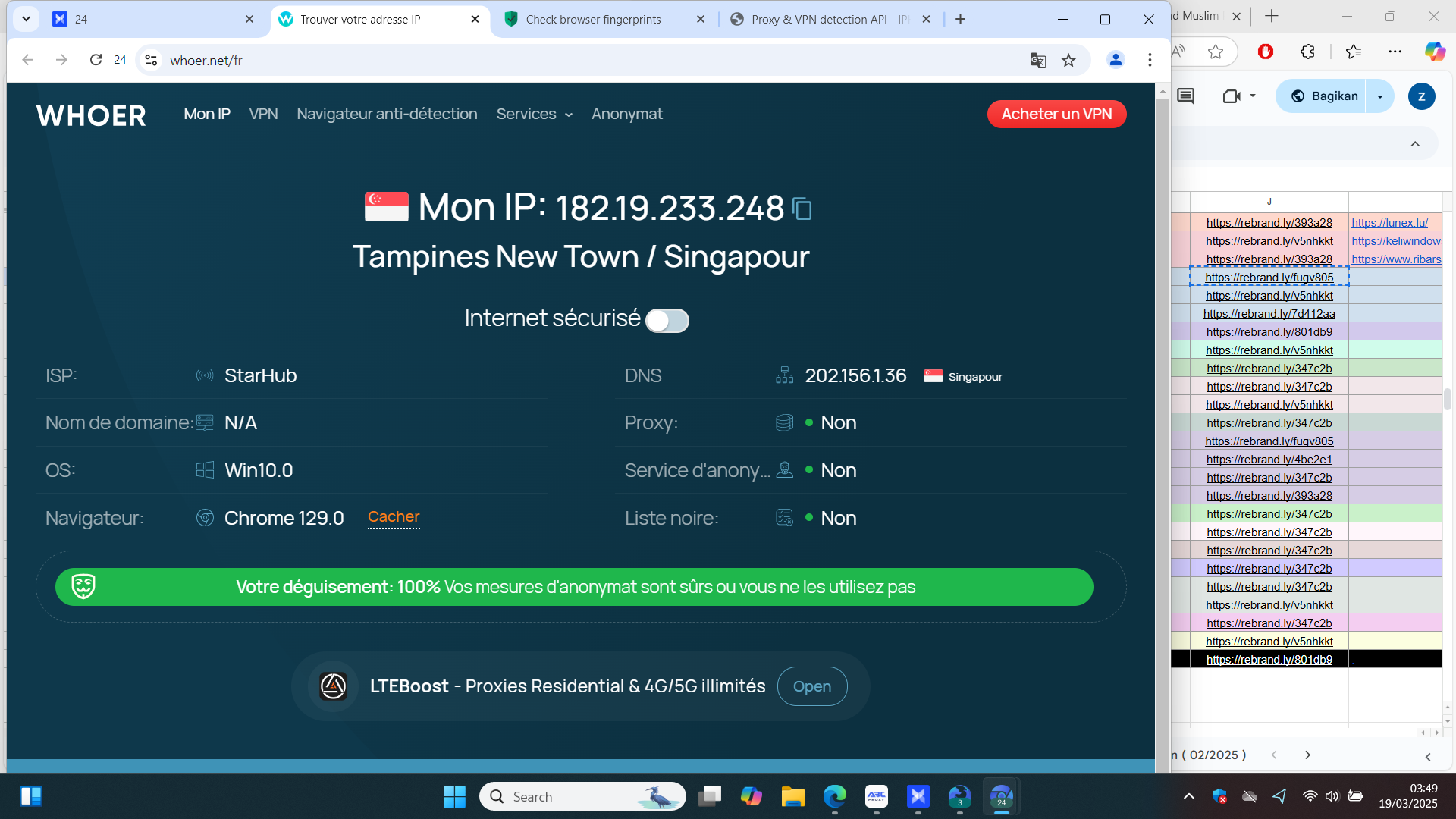Viewport: 1456px width, 819px height.
Task: Click the DNS value 202.156.1.36
Action: 855,376
